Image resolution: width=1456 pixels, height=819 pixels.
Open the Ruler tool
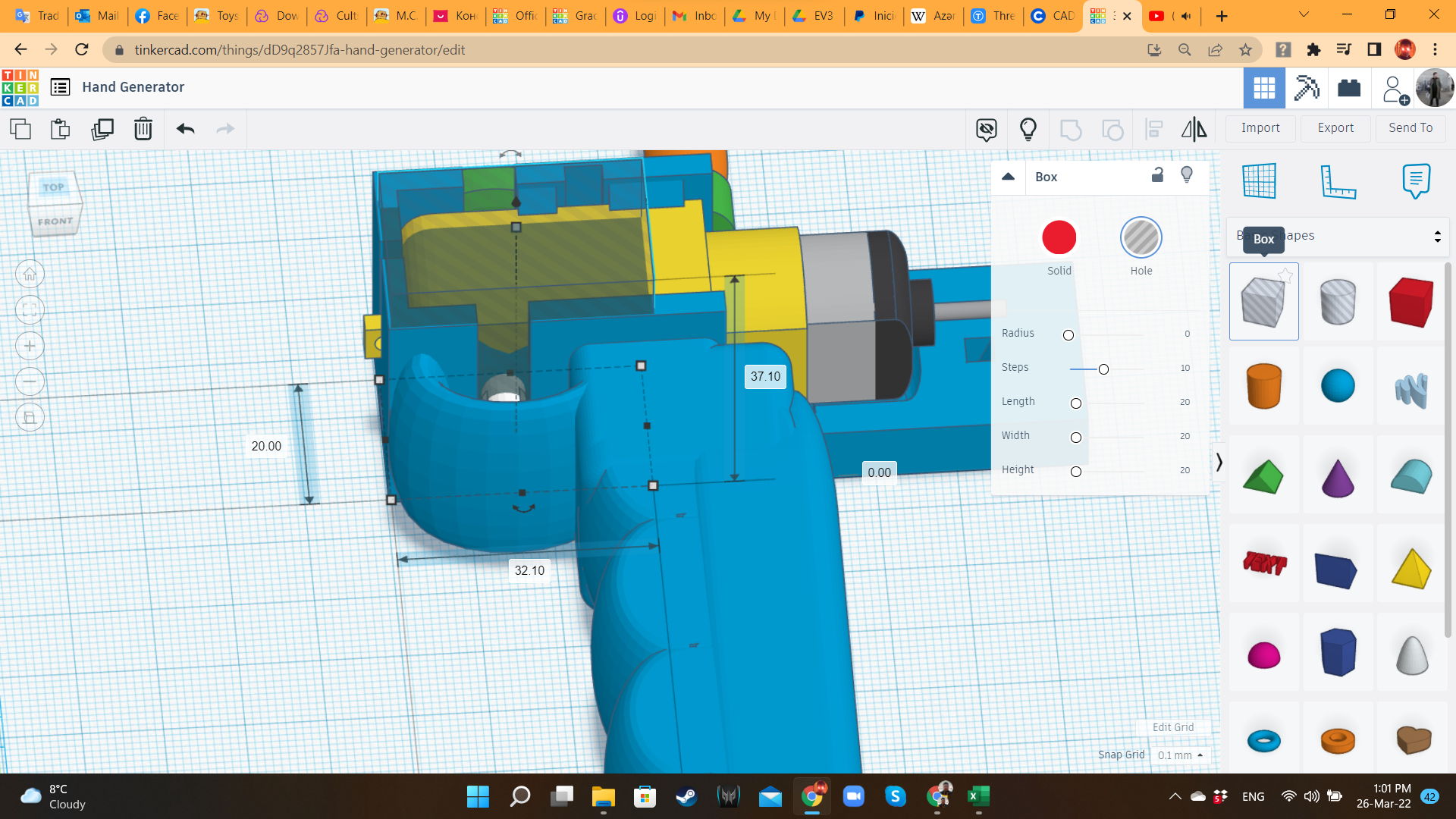coord(1338,181)
